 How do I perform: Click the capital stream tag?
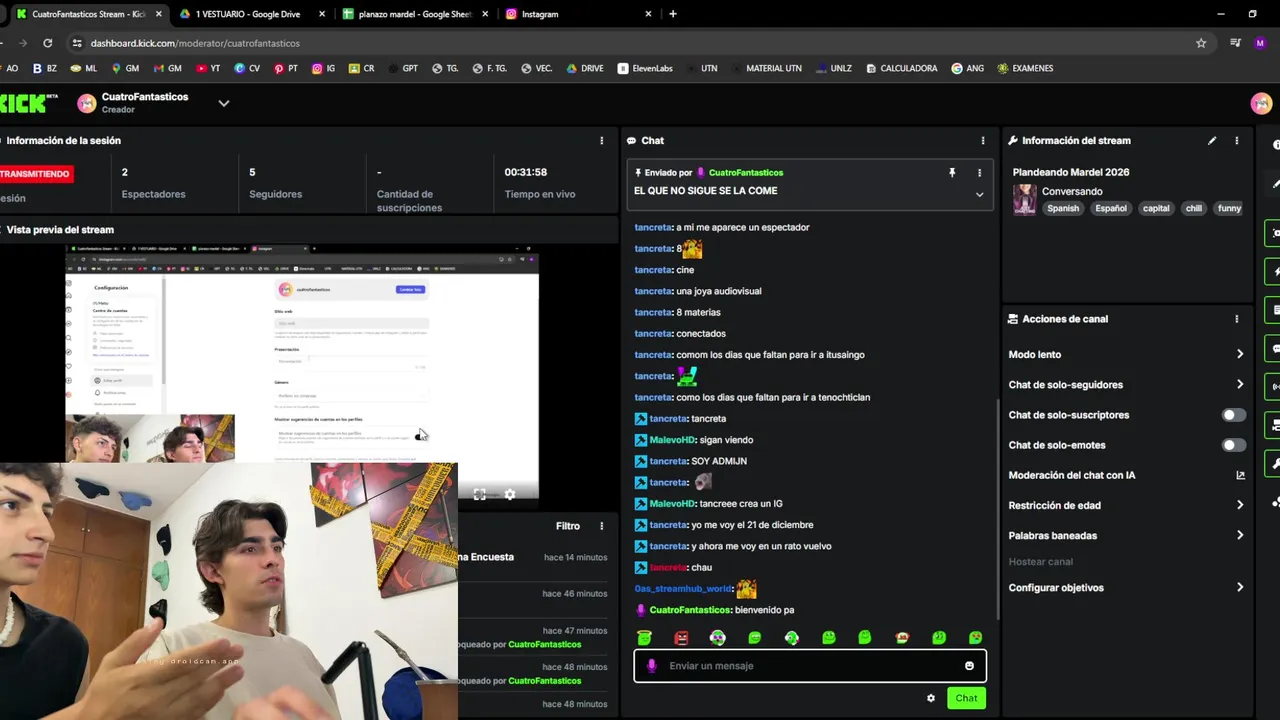tap(1156, 208)
